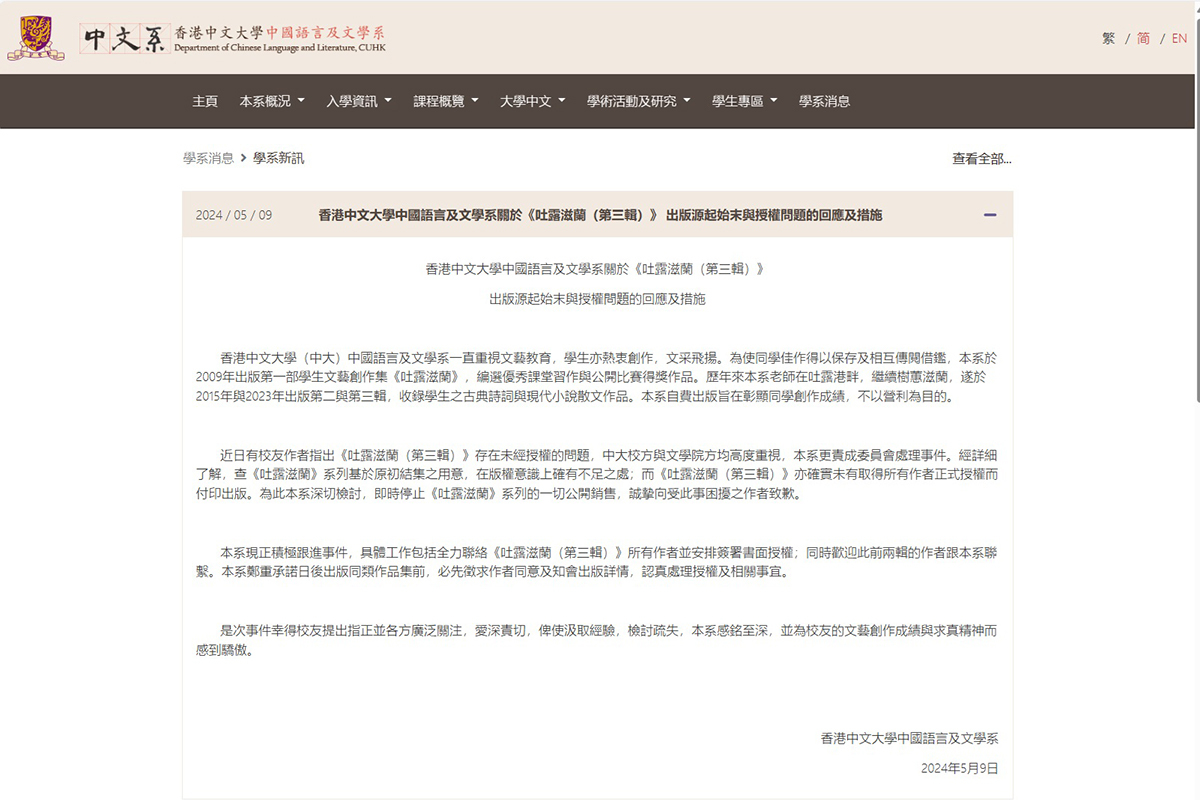Viewport: 1200px width, 800px height.
Task: Switch language to English EN
Action: point(1179,38)
